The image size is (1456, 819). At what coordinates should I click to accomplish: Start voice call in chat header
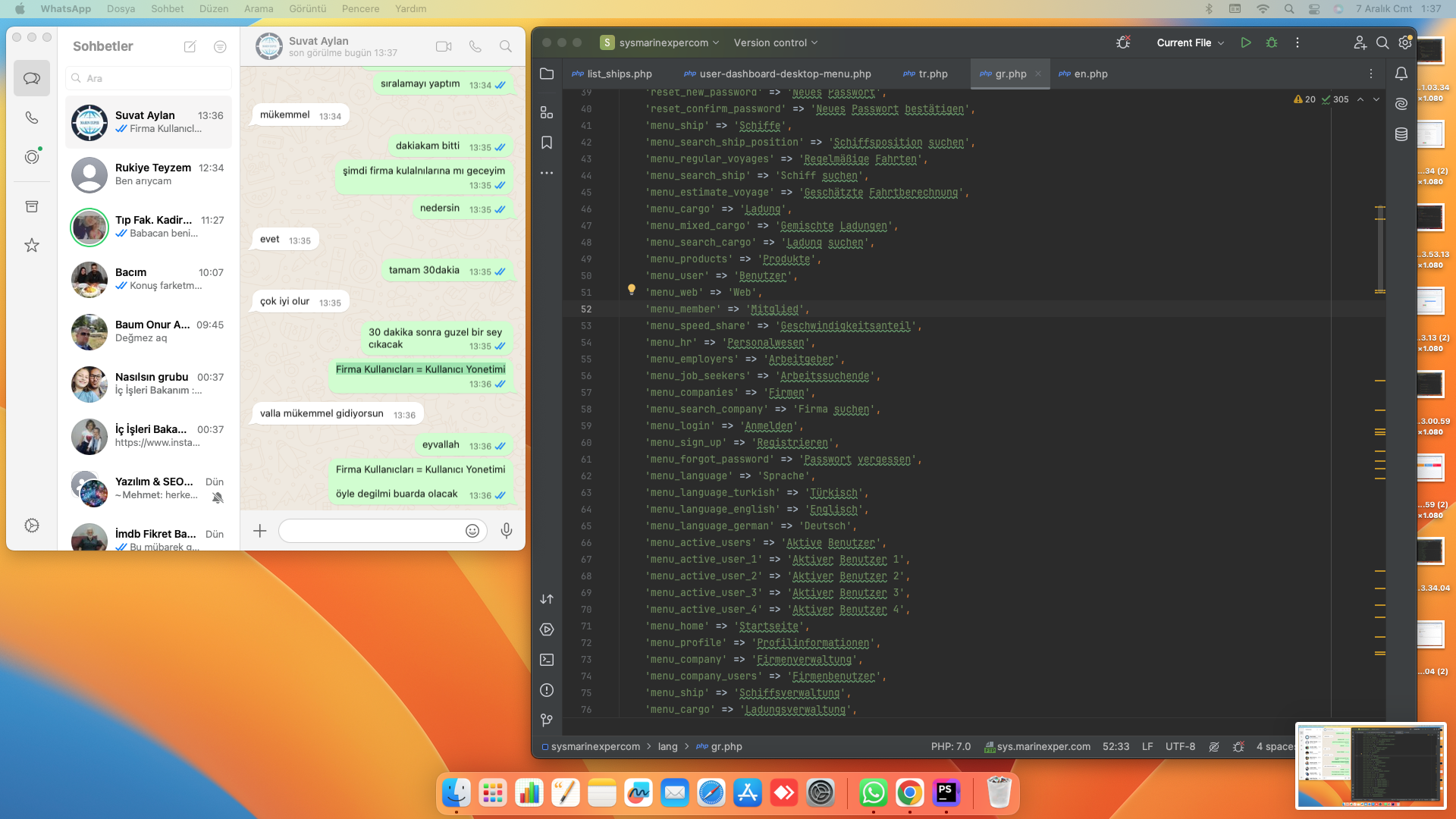[x=475, y=46]
